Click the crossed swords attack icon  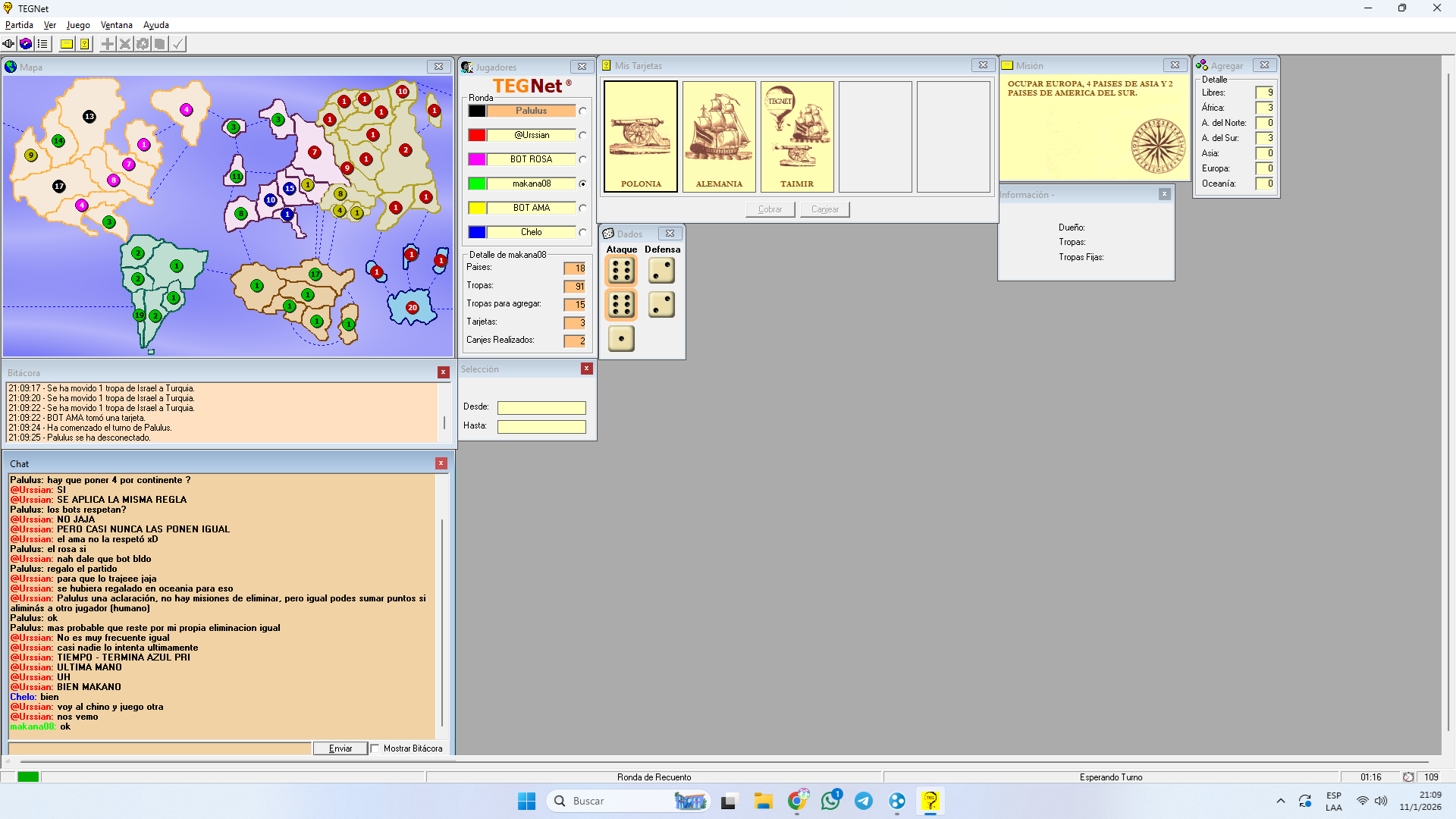point(125,44)
